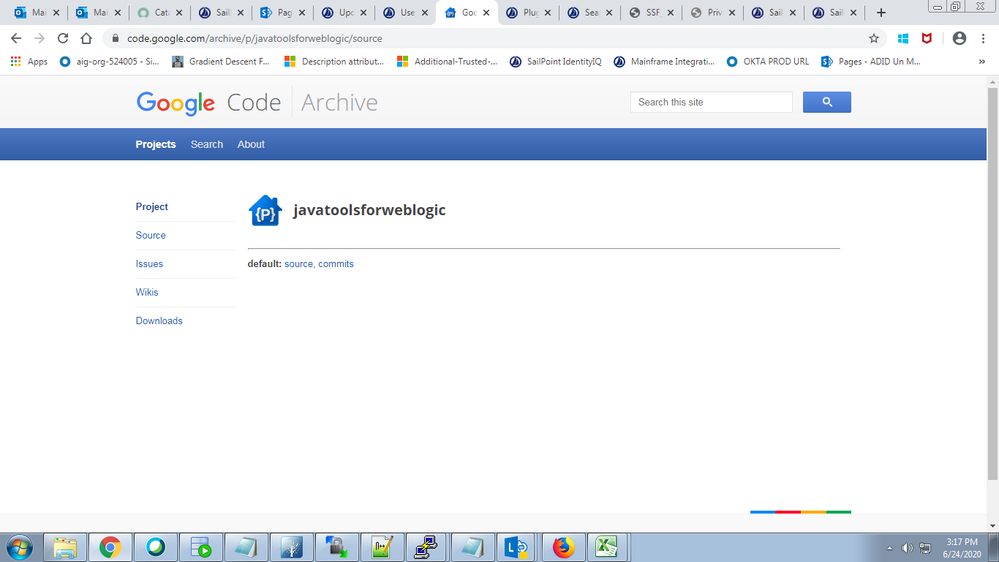Open the Chrome profile avatar icon
The image size is (999, 562).
pyautogui.click(x=959, y=38)
